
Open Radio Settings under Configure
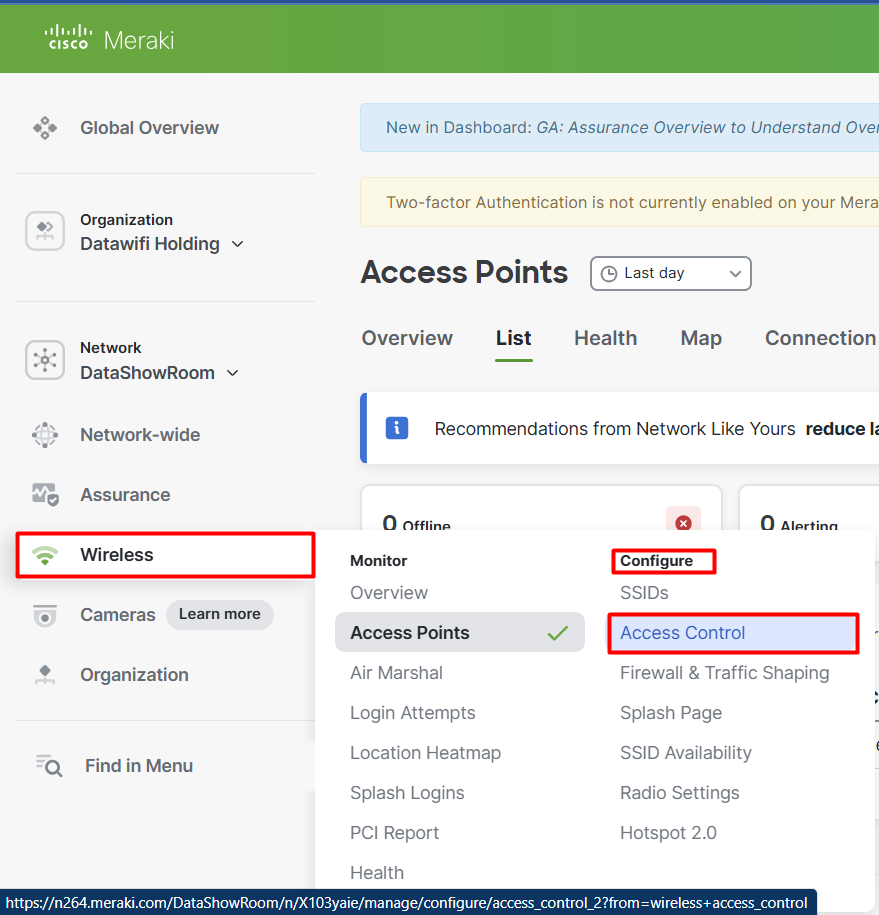tap(679, 793)
